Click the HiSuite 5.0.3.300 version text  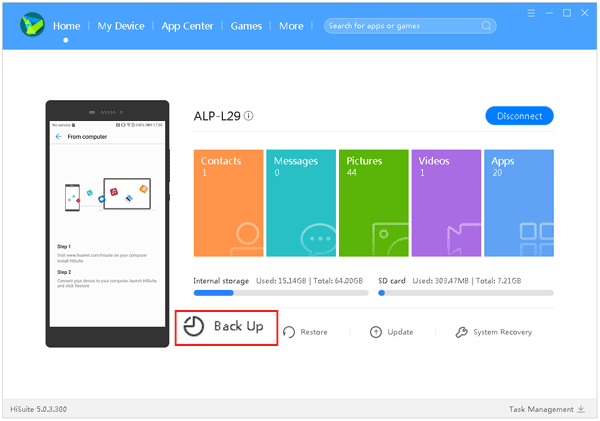coord(39,409)
